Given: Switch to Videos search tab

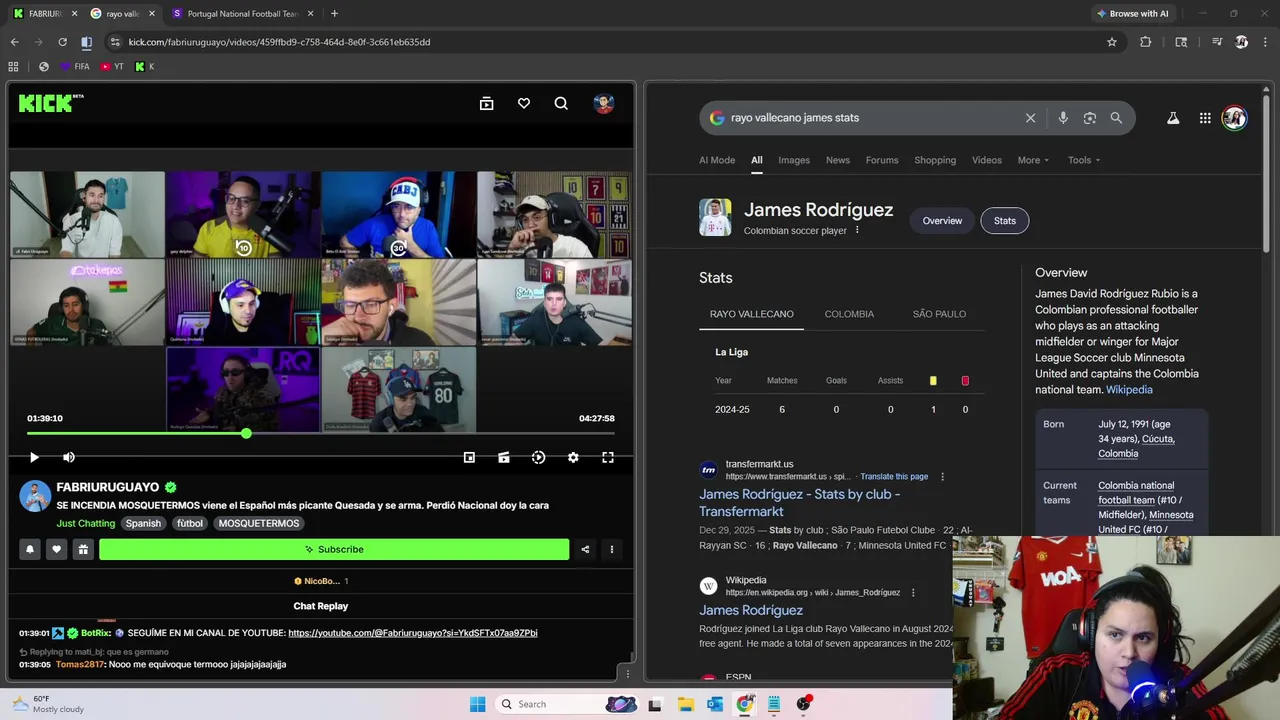Looking at the screenshot, I should [987, 160].
